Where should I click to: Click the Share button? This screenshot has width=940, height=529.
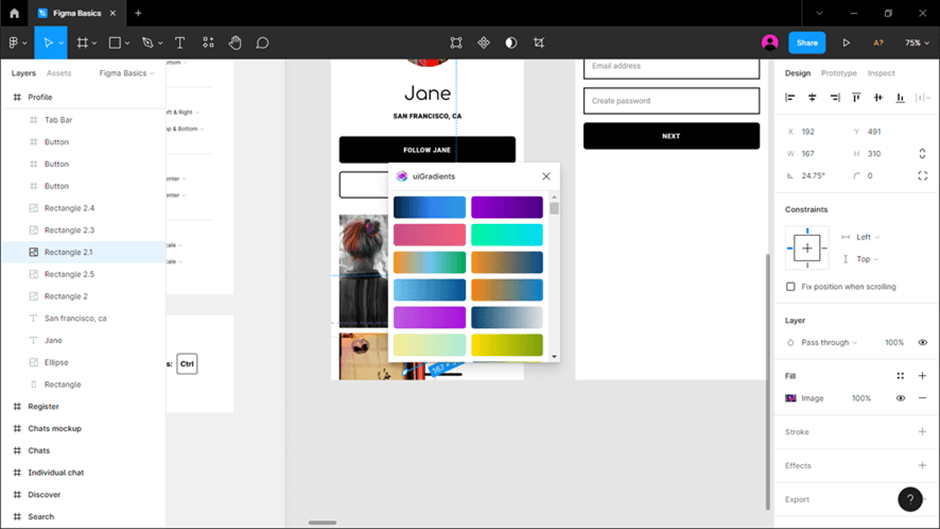807,43
